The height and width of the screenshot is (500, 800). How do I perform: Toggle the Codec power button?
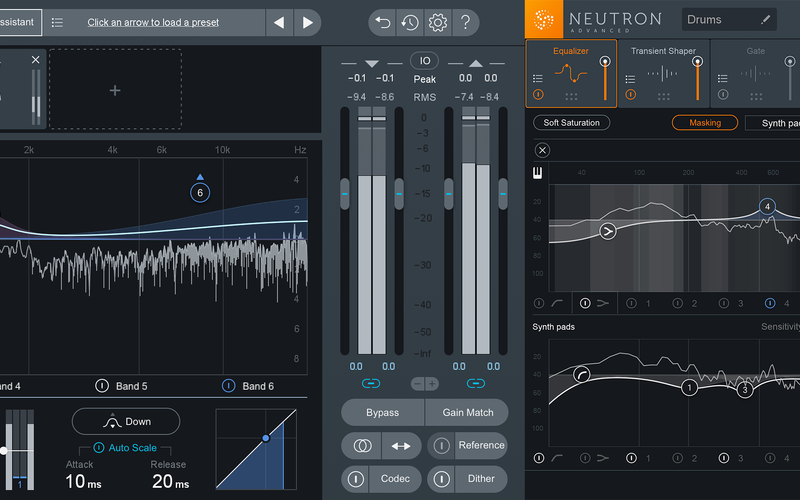pyautogui.click(x=356, y=479)
